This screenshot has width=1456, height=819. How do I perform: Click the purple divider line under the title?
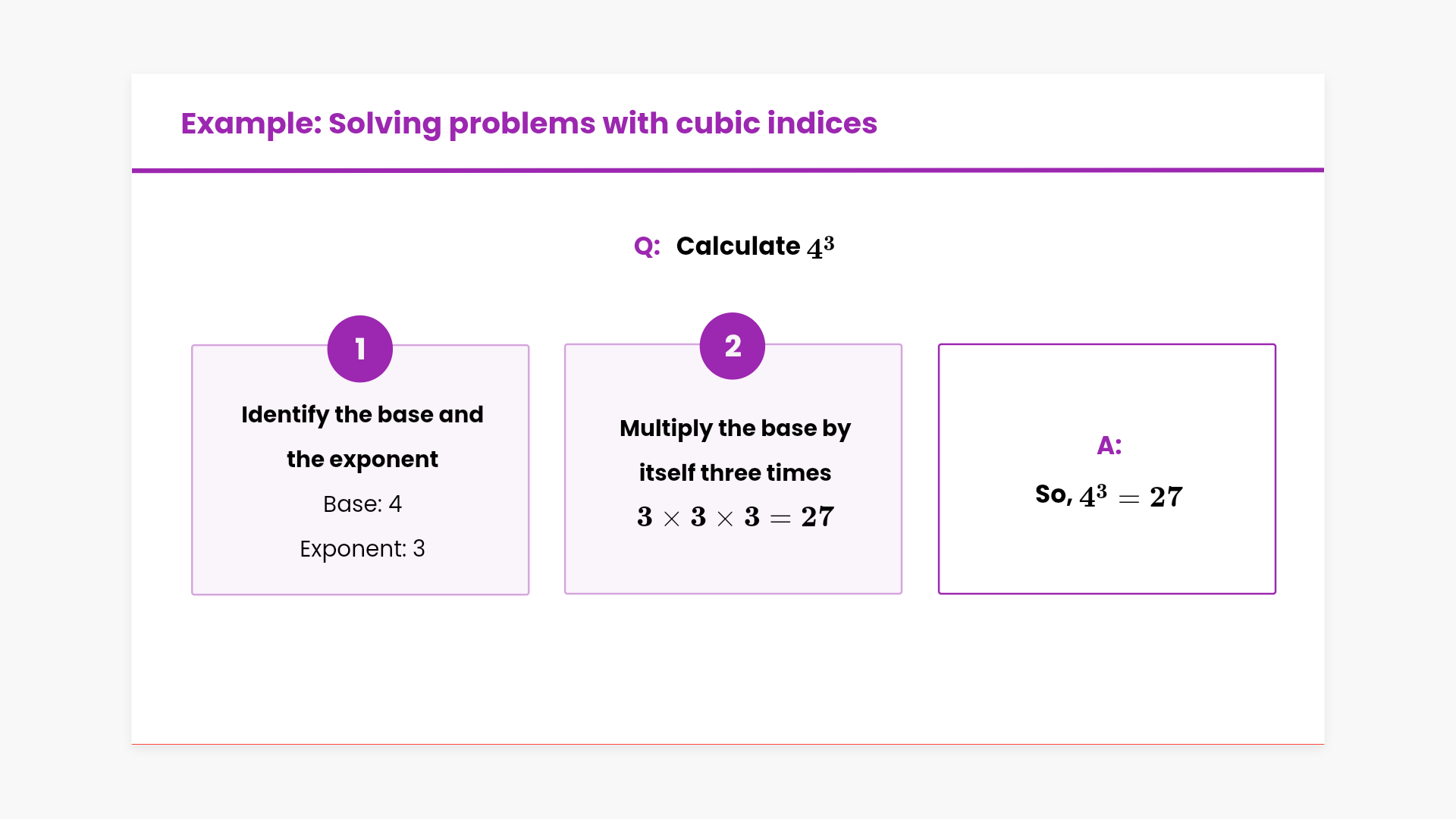coord(728,171)
